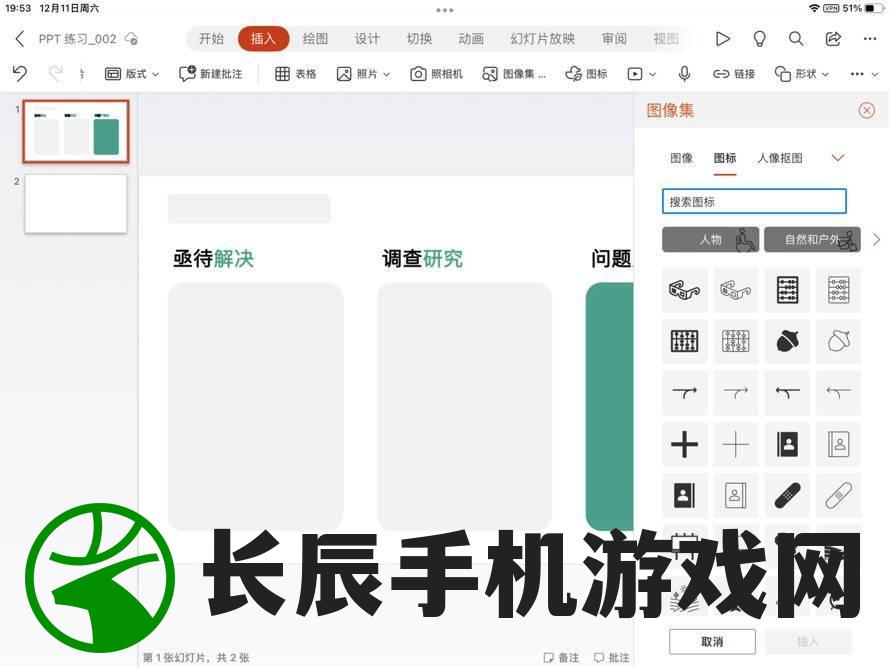Screen dimensions: 890x668
Task: Select the filled acorn icon
Action: [787, 341]
